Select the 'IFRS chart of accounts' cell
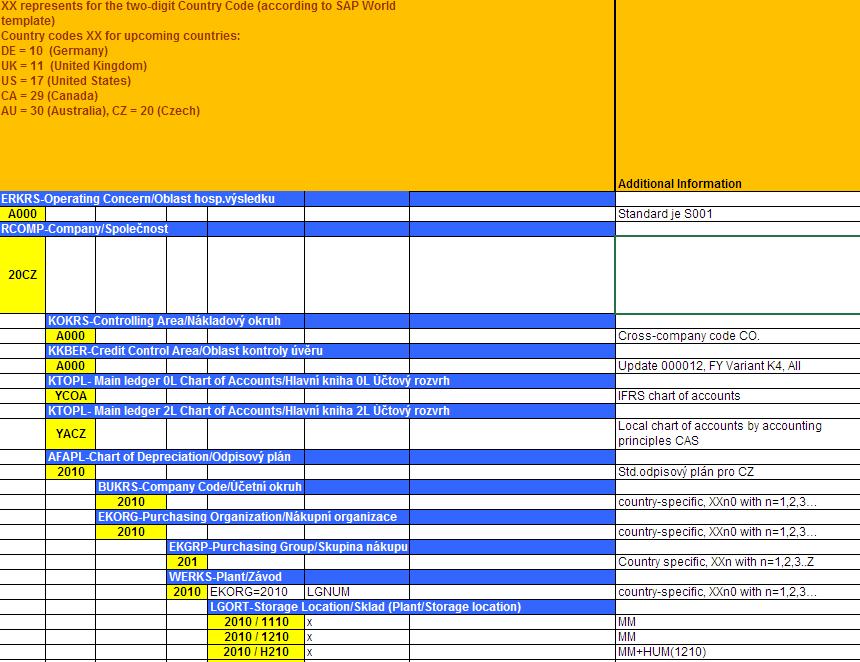860x662 pixels. pos(737,396)
